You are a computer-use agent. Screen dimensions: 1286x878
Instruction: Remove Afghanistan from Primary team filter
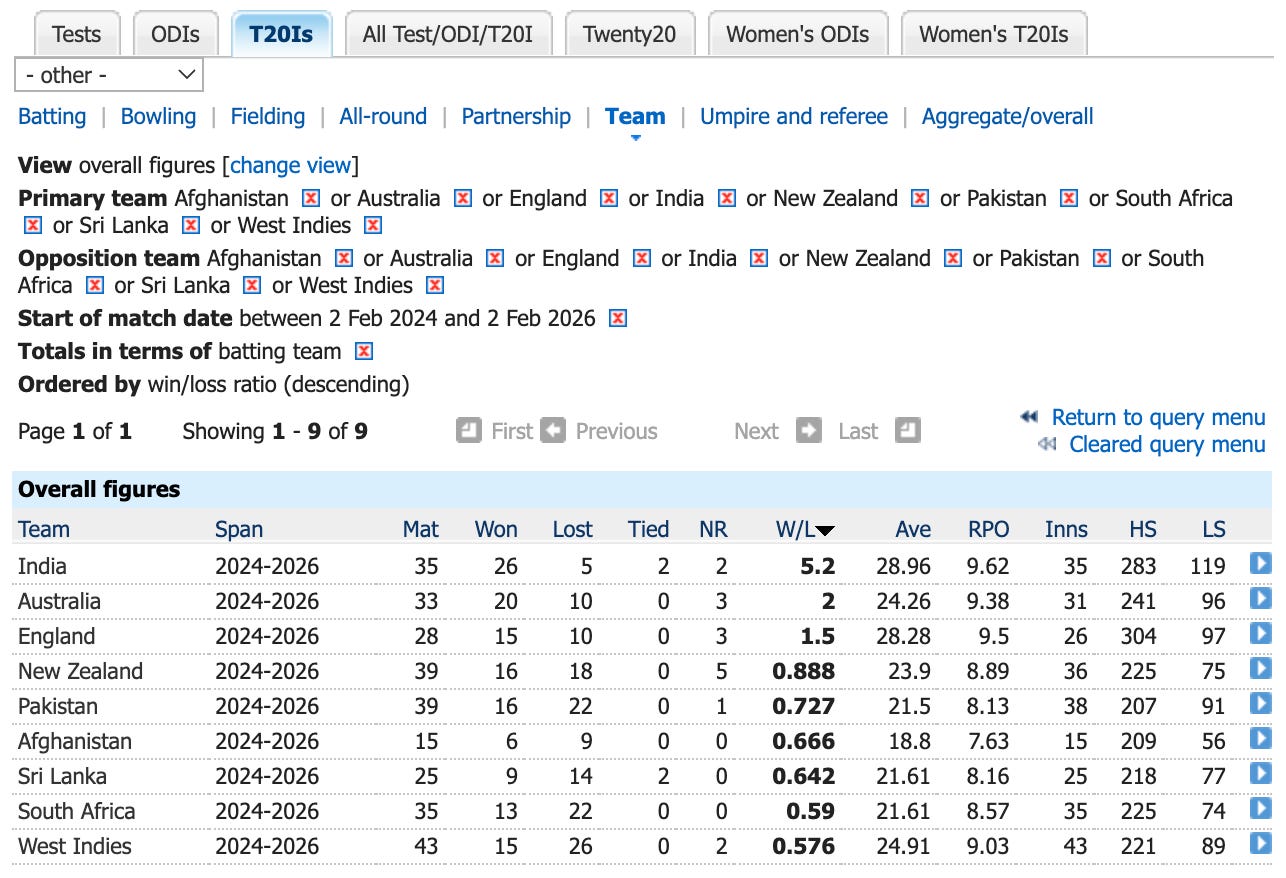pos(311,198)
